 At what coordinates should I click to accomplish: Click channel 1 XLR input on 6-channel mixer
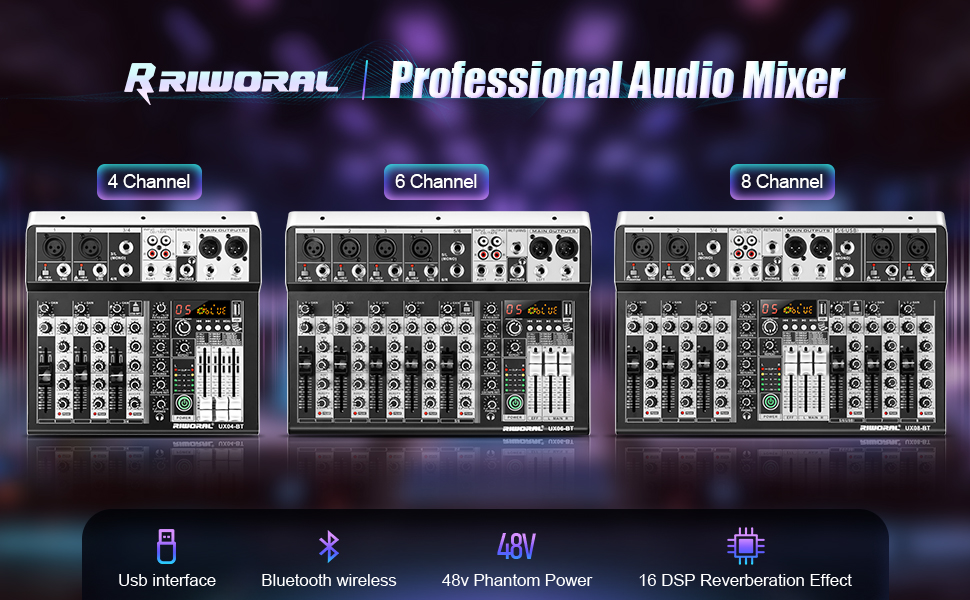(x=313, y=249)
